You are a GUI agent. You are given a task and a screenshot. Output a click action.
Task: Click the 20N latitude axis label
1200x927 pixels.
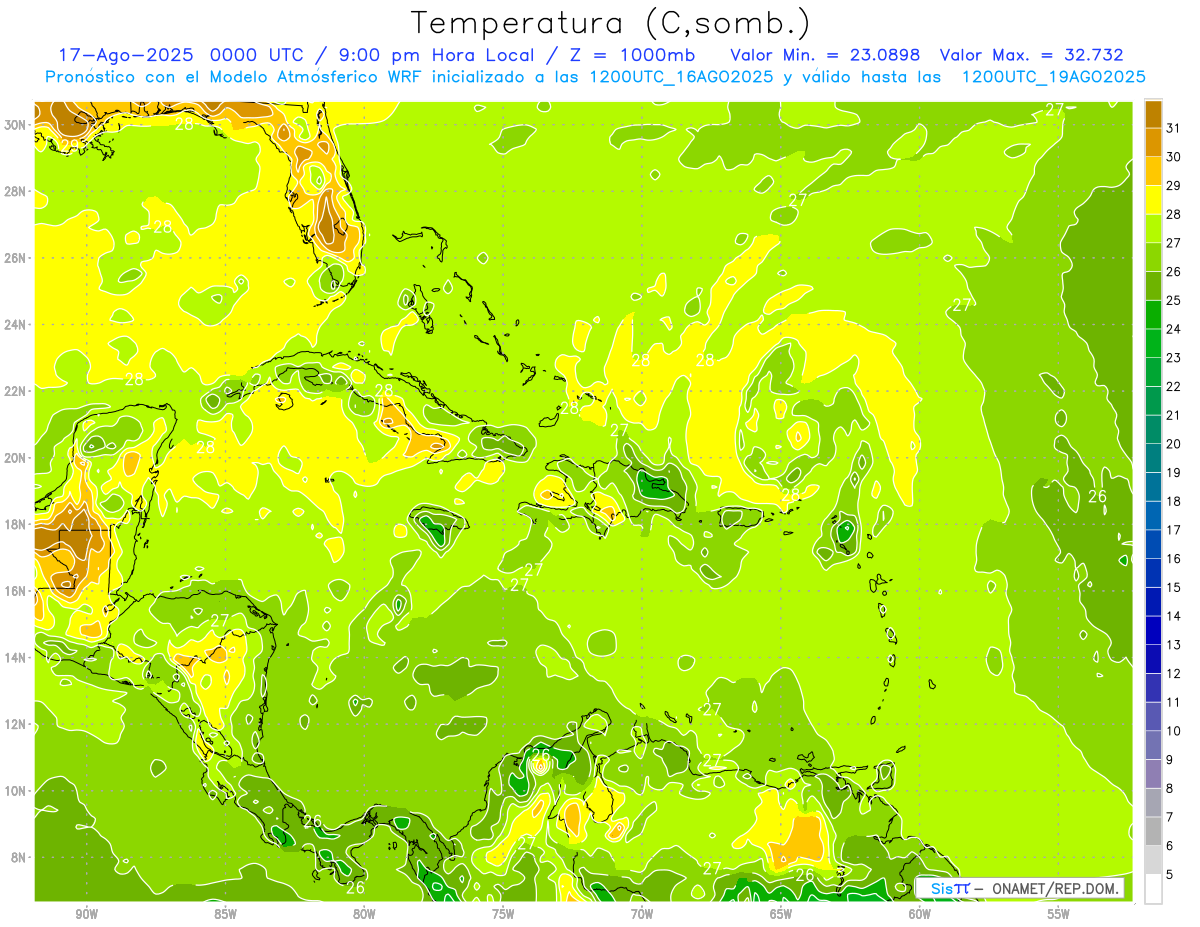[15, 458]
